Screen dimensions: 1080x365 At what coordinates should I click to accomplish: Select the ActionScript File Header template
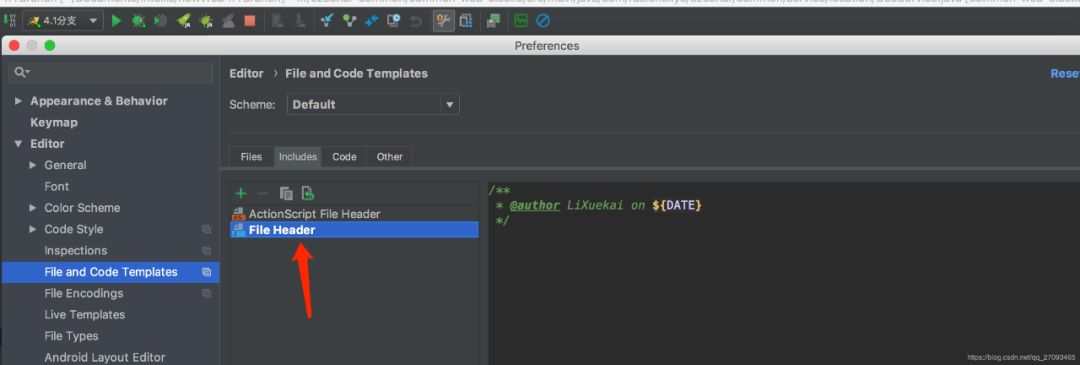(354, 214)
